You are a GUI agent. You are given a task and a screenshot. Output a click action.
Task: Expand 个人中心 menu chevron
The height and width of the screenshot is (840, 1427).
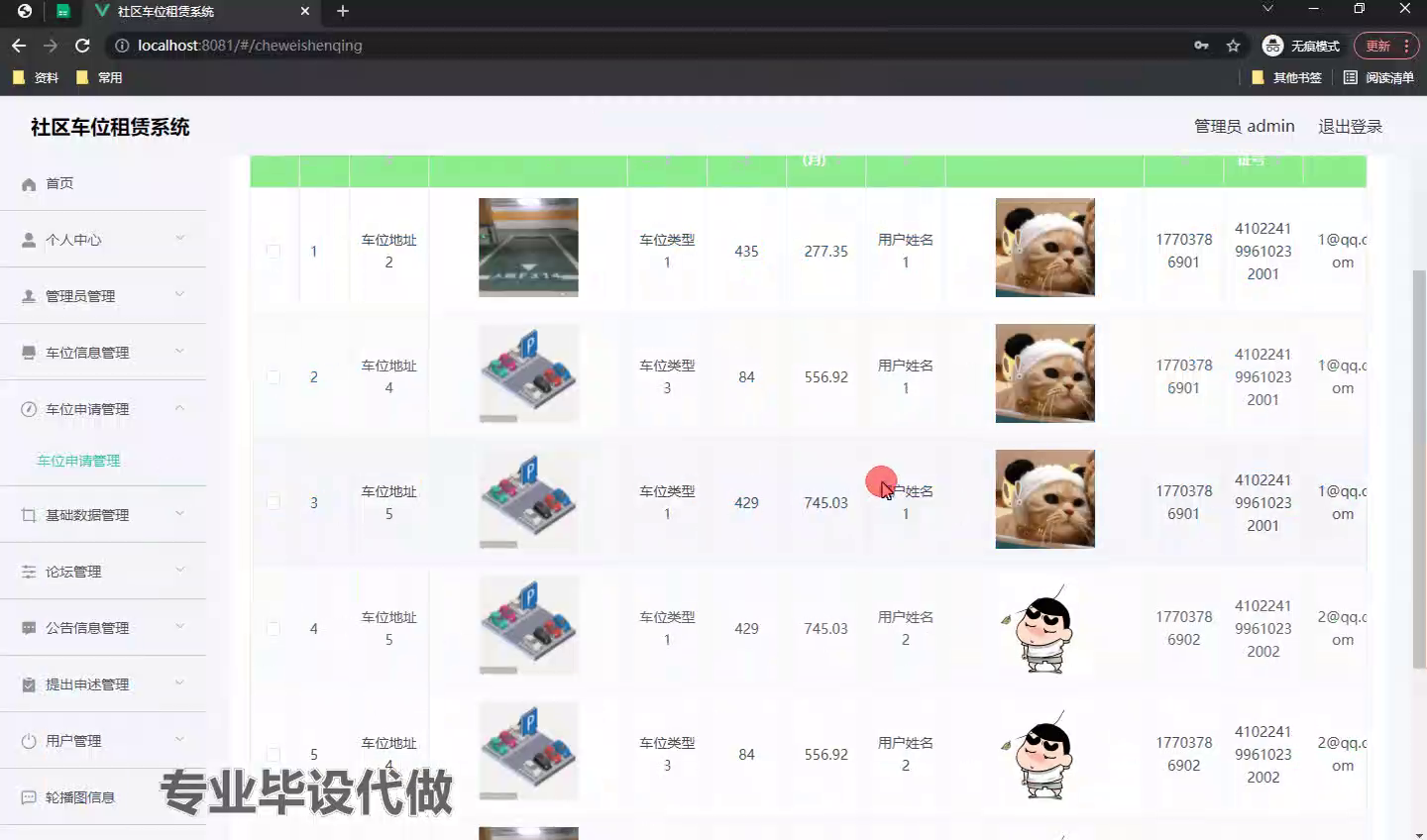[180, 238]
